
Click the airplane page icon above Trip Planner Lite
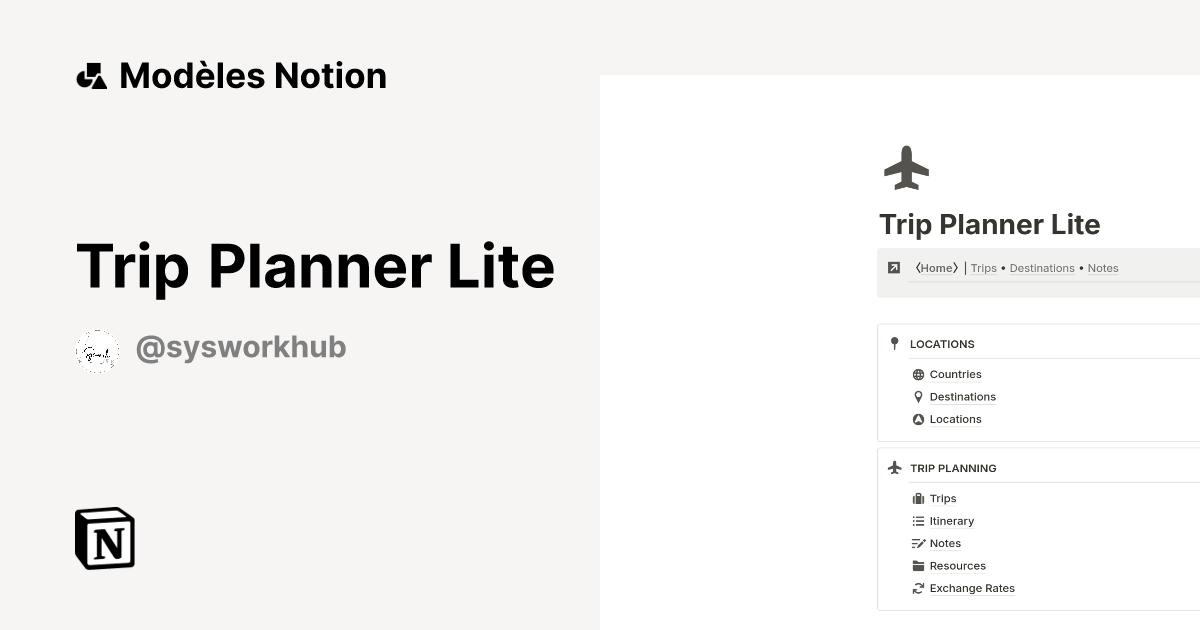pyautogui.click(x=907, y=168)
